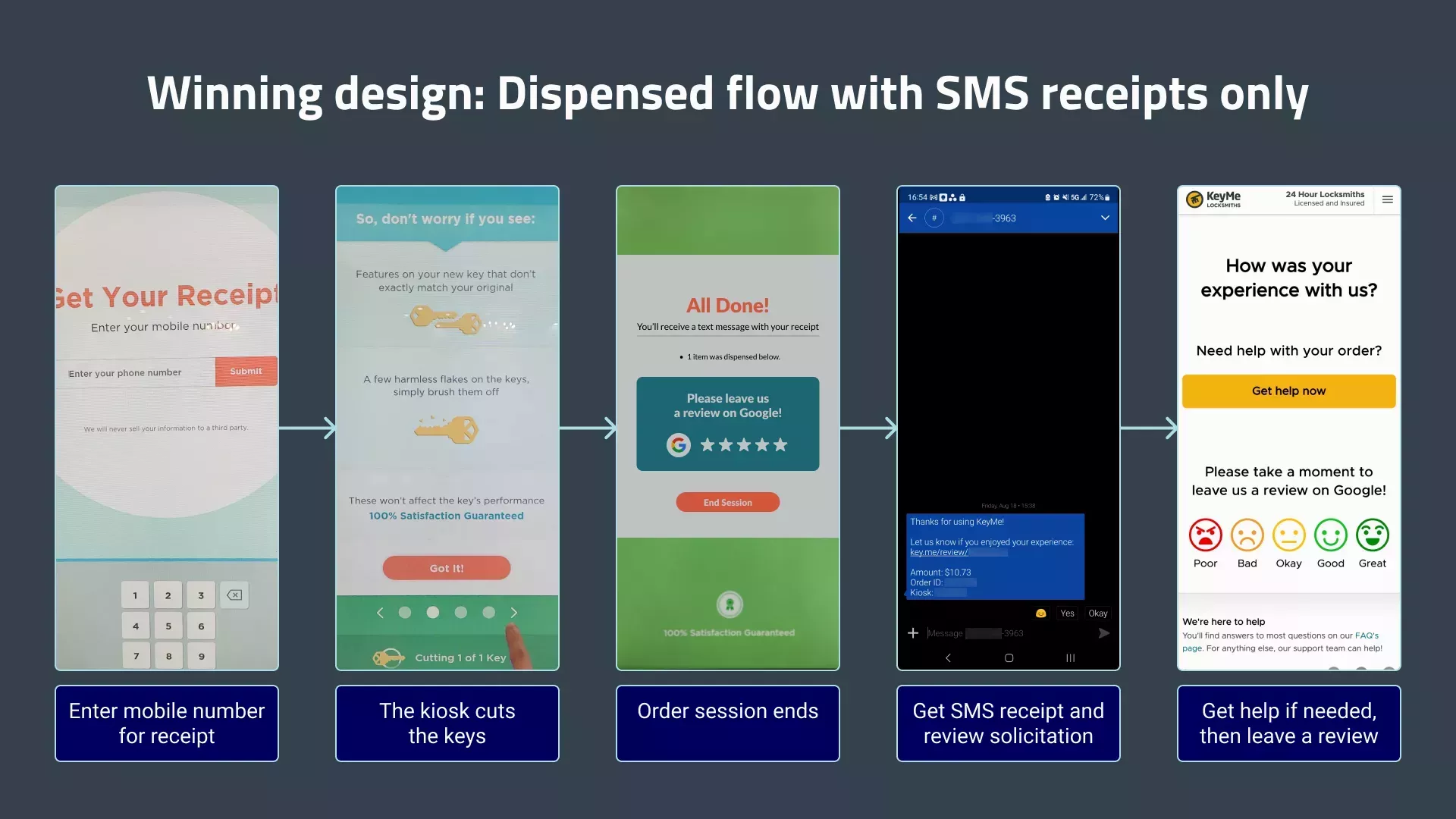Click the carousel previous arrow navigation
1456x819 pixels.
tap(380, 613)
